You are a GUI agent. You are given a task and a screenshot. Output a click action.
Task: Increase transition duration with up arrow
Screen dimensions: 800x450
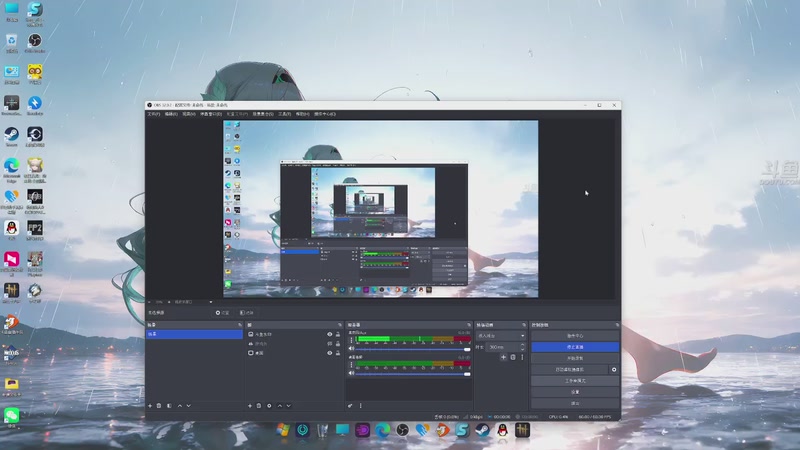tap(522, 345)
